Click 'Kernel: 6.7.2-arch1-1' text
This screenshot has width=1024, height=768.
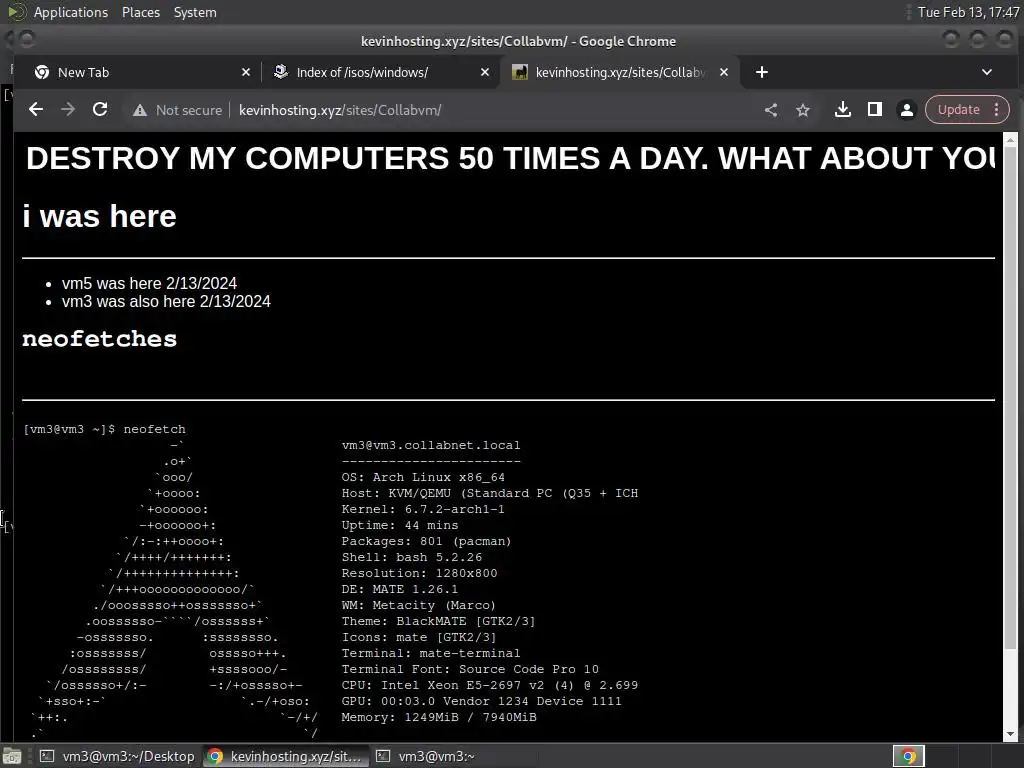[x=423, y=509]
